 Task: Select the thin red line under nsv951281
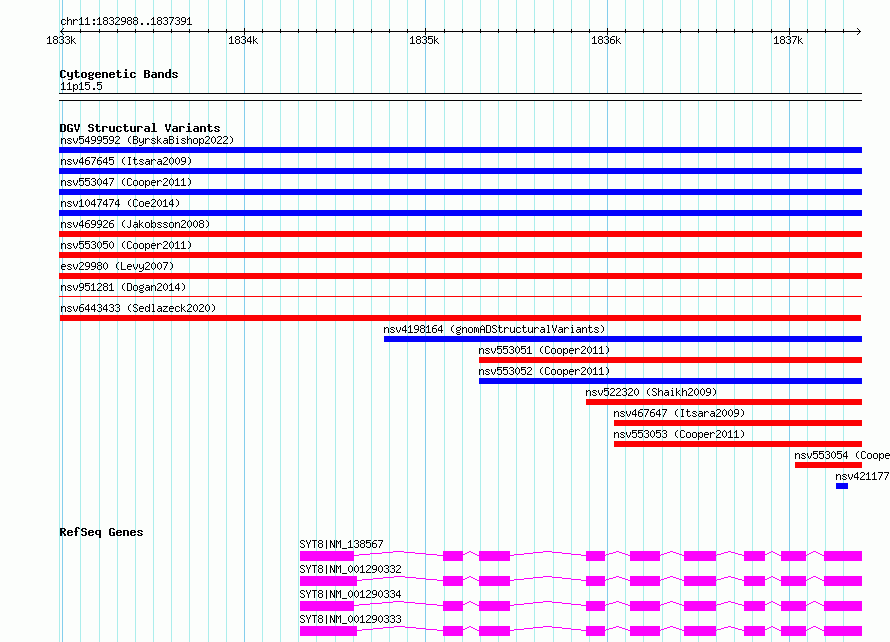pos(460,296)
